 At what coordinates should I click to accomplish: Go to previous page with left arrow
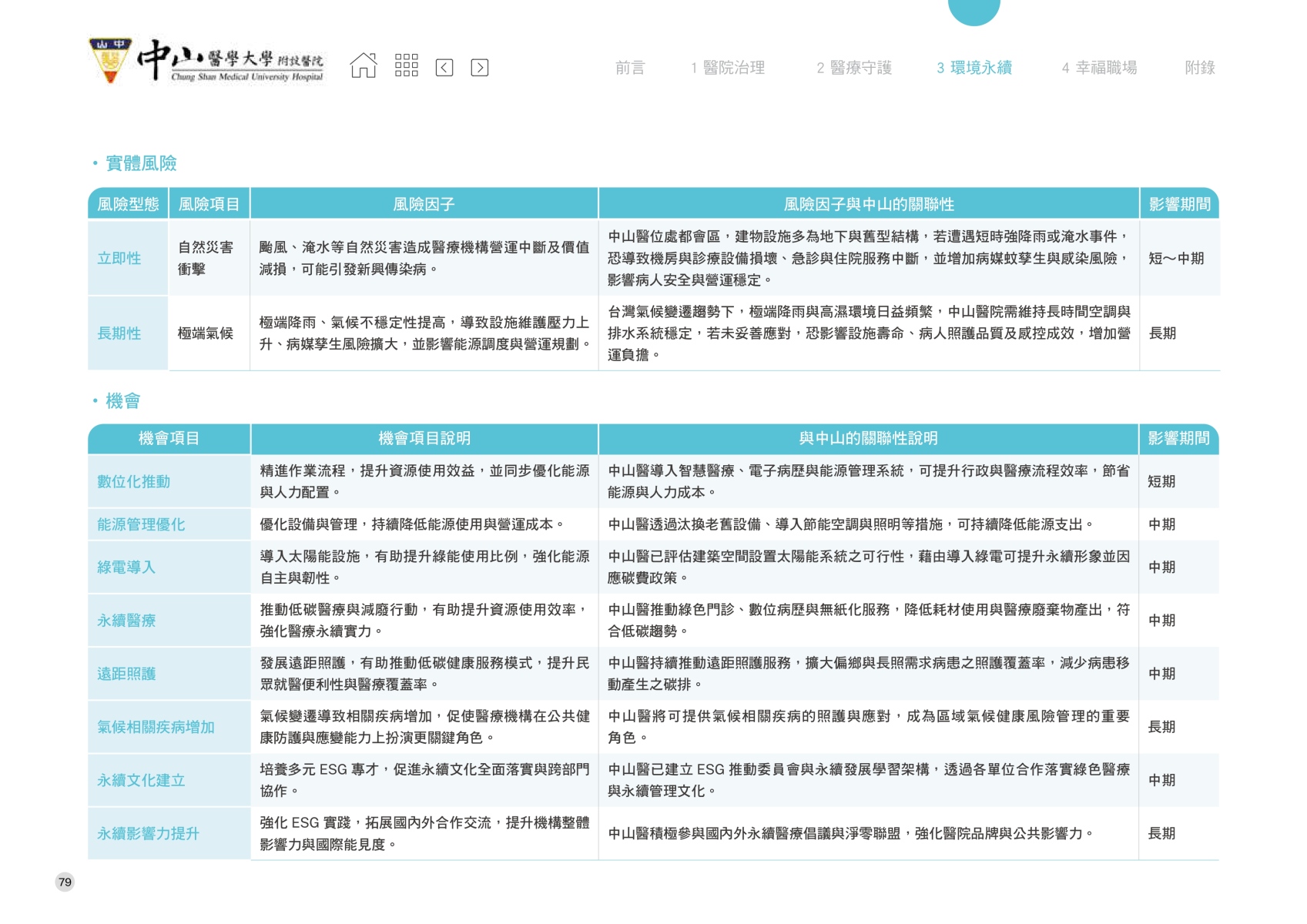pos(444,68)
